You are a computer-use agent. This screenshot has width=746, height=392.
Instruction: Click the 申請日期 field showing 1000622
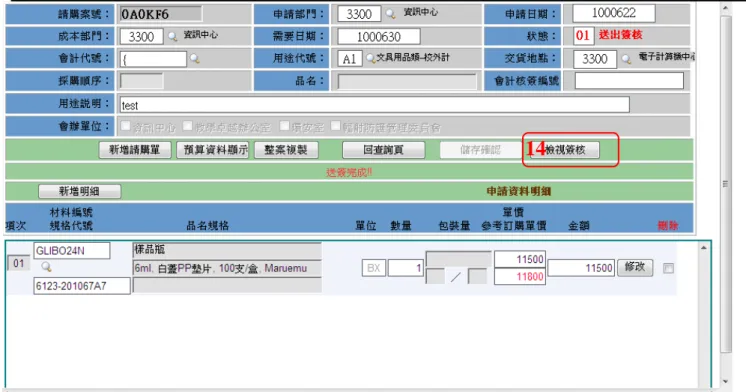point(614,13)
